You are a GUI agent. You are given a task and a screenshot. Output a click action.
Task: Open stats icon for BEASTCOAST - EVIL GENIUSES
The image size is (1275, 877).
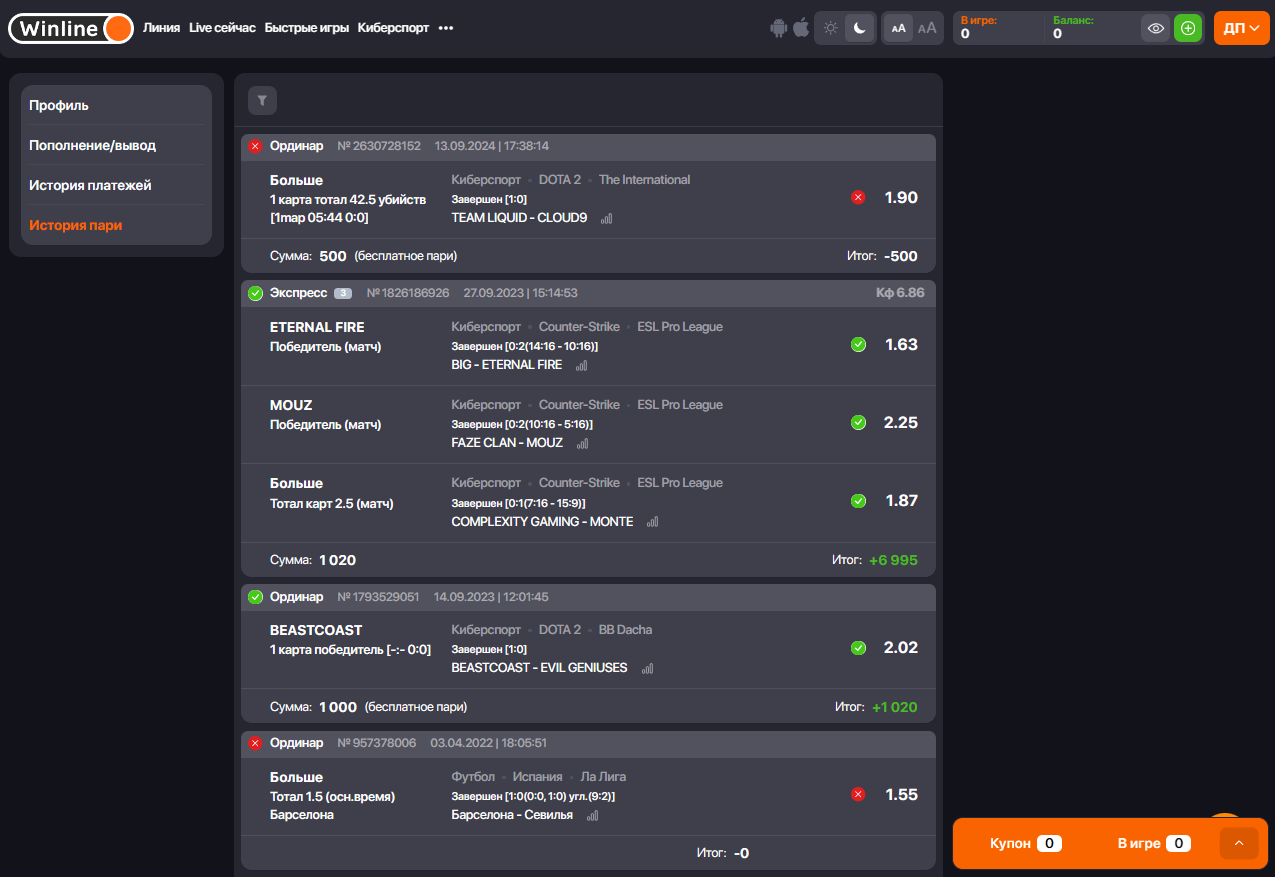(647, 669)
